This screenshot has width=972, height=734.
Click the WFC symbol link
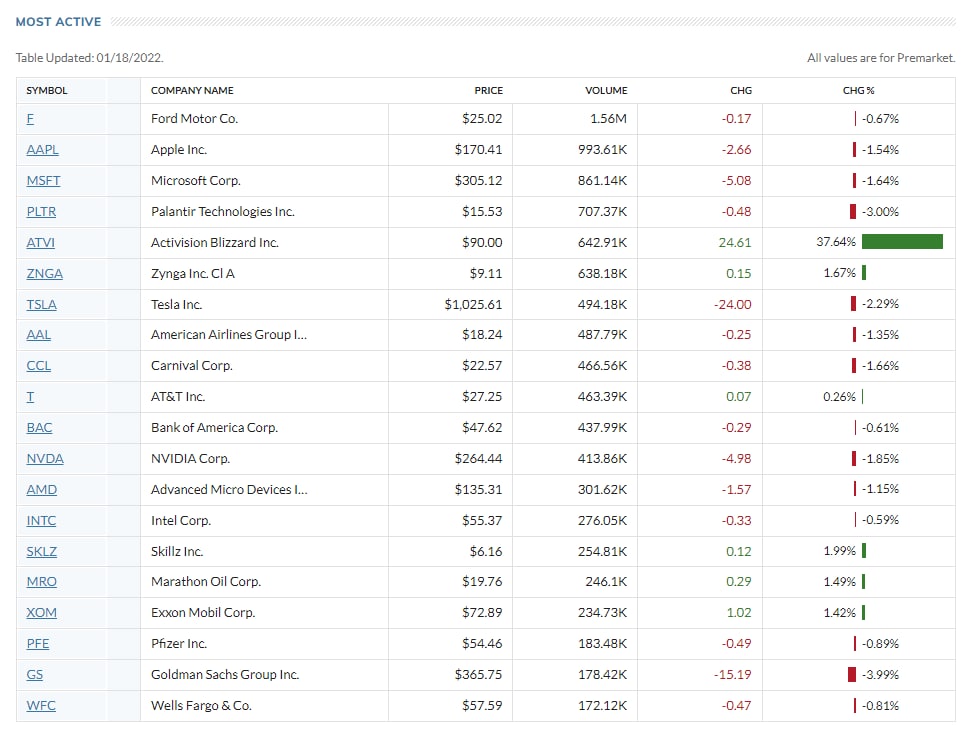(x=41, y=706)
